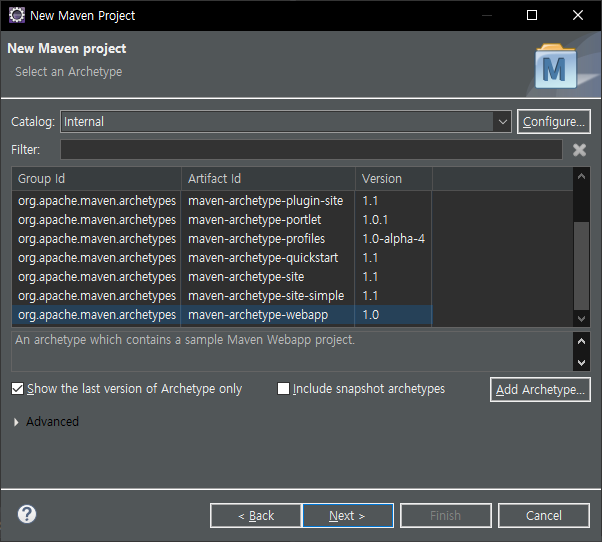
Task: Click description box scroll up arrow
Action: point(581,341)
